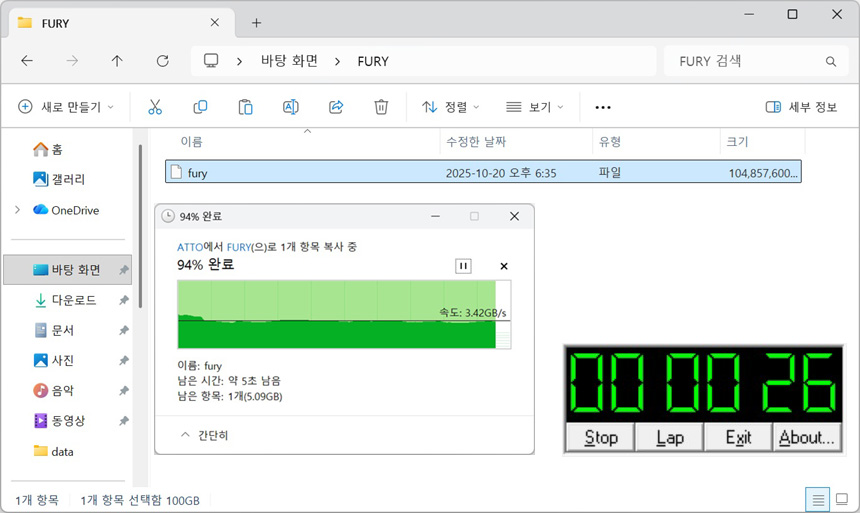860x513 pixels.
Task: Toggle the 세부 정보 details pane
Action: [801, 107]
